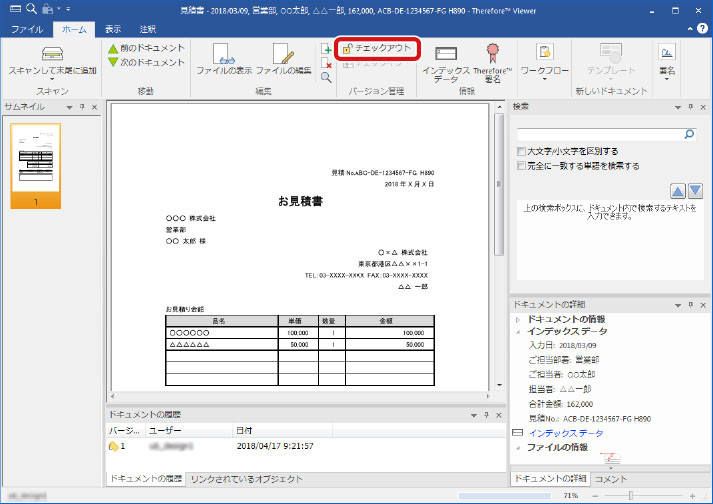Open the ファイル menu tab

(x=27, y=30)
